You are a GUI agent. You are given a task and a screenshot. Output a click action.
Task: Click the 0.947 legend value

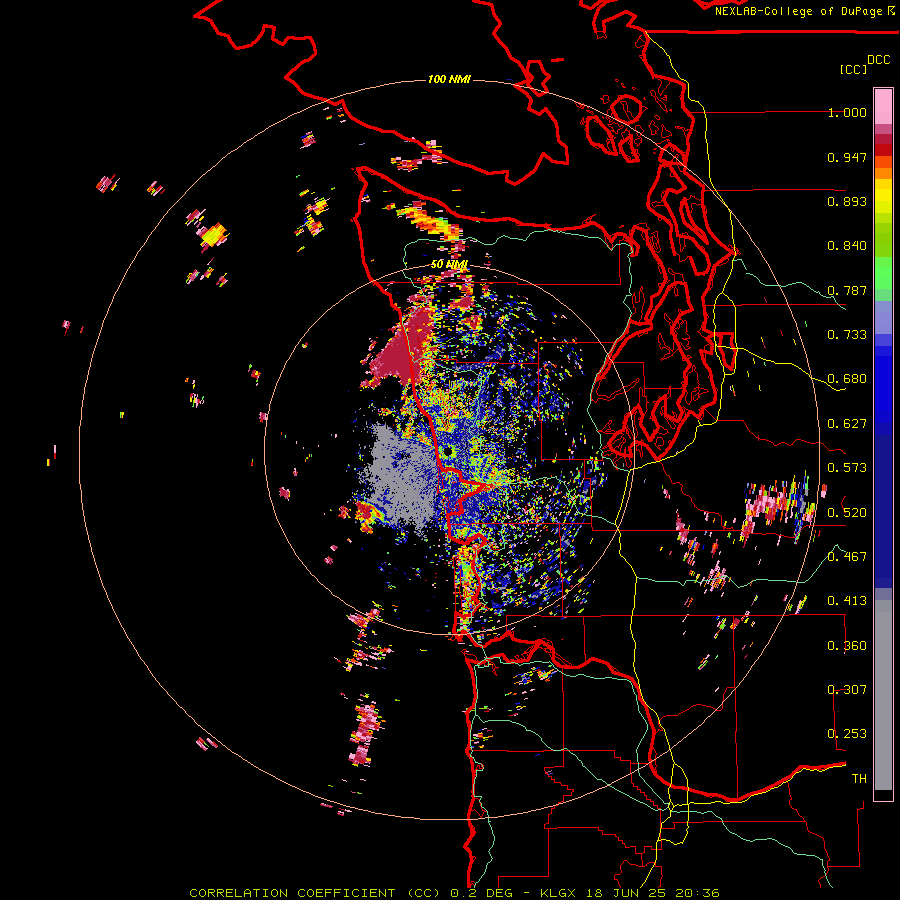[847, 157]
